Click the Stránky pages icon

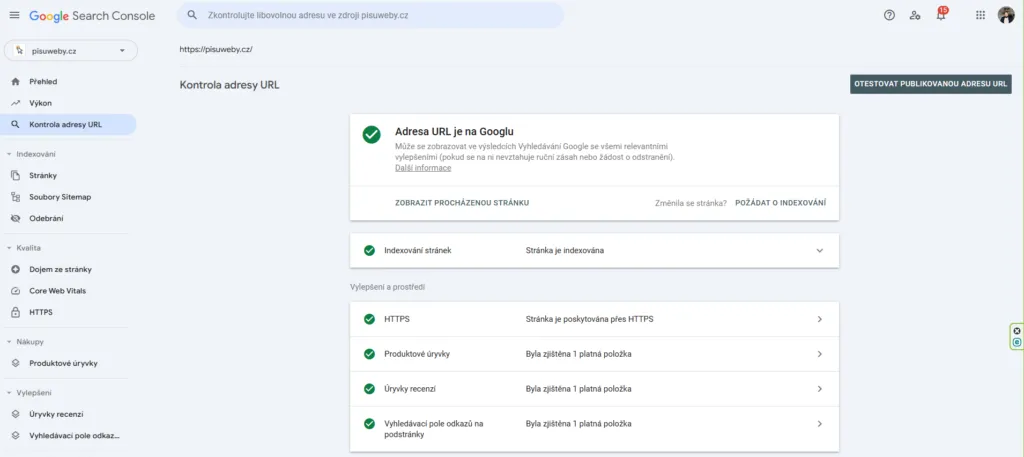pyautogui.click(x=16, y=176)
